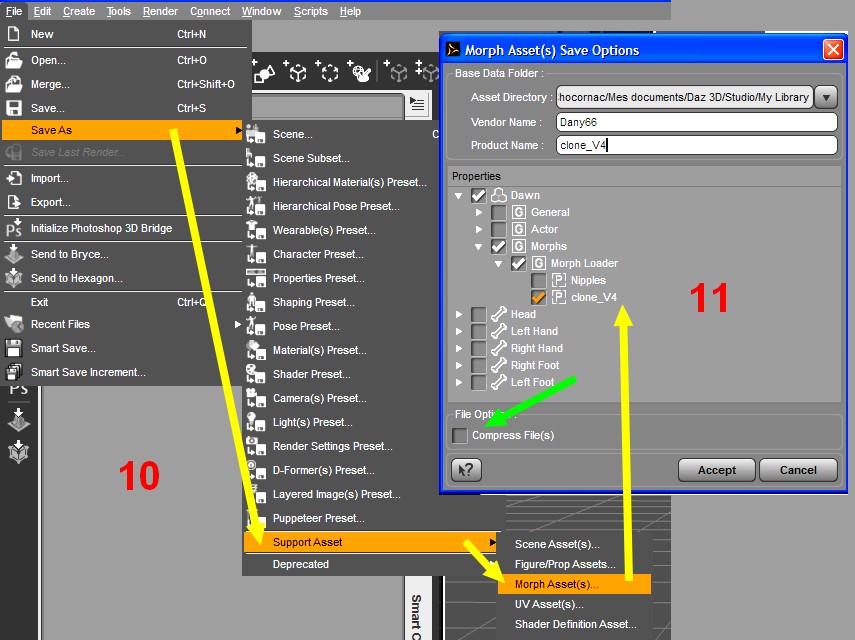
Task: Click the Send to Hexagon icon in left toolbar
Action: [19, 451]
